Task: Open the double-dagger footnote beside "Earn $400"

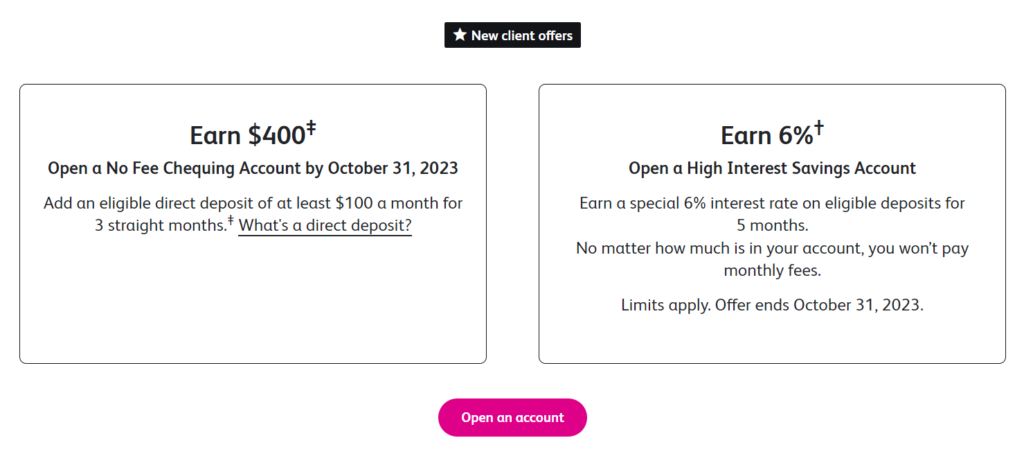Action: (310, 127)
